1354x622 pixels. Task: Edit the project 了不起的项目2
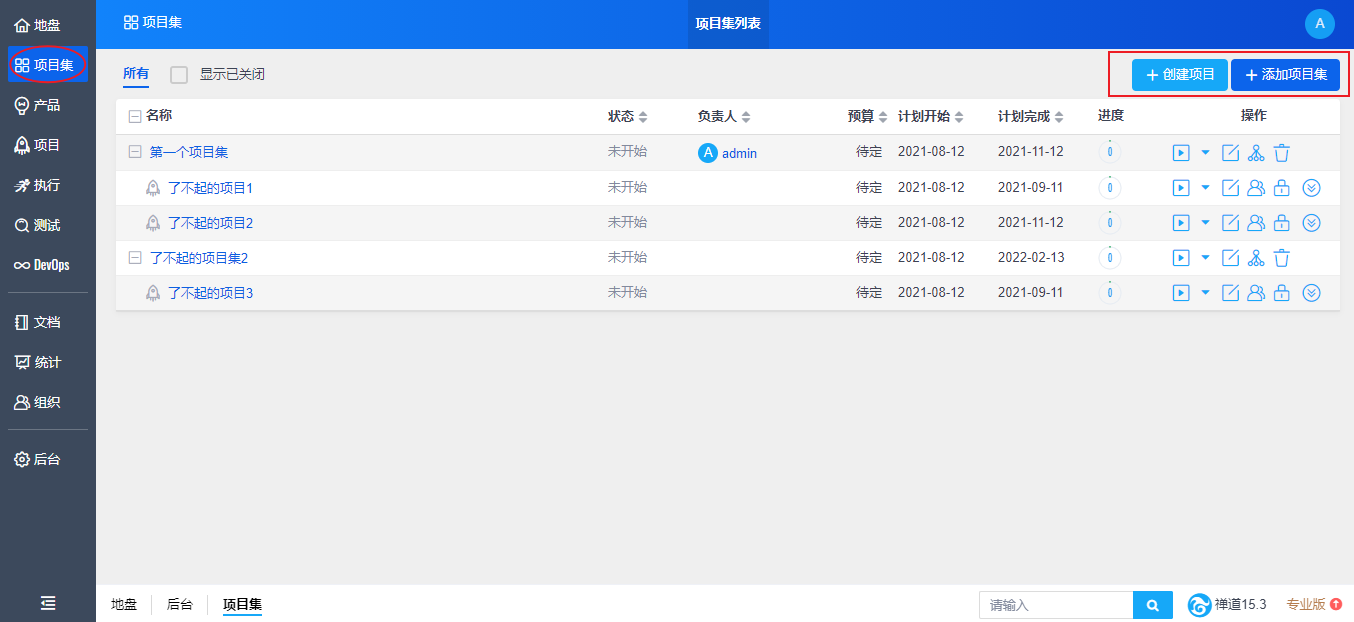(1231, 223)
